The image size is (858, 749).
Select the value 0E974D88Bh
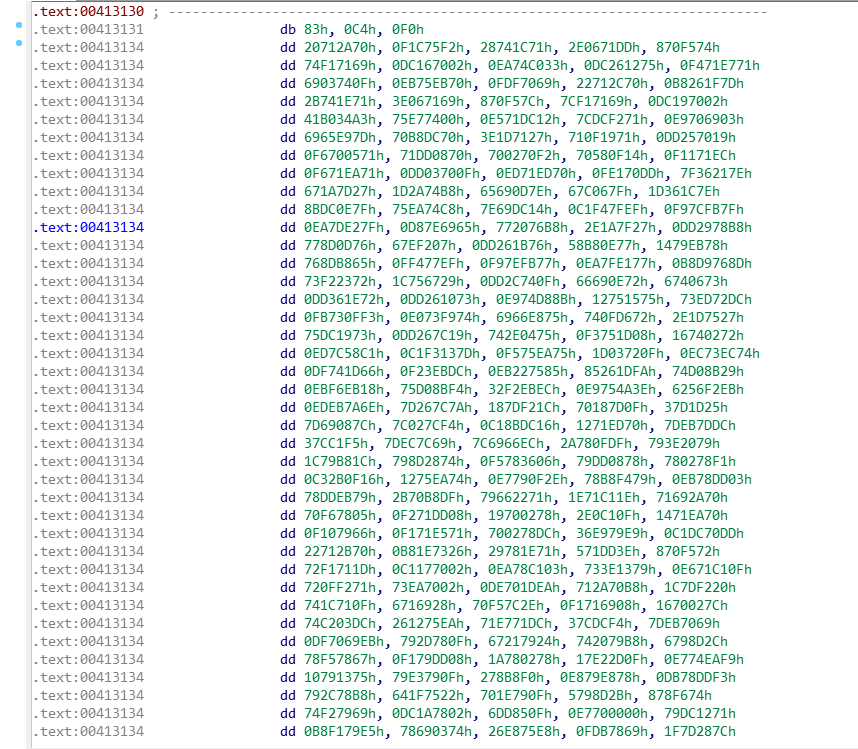[x=536, y=300]
